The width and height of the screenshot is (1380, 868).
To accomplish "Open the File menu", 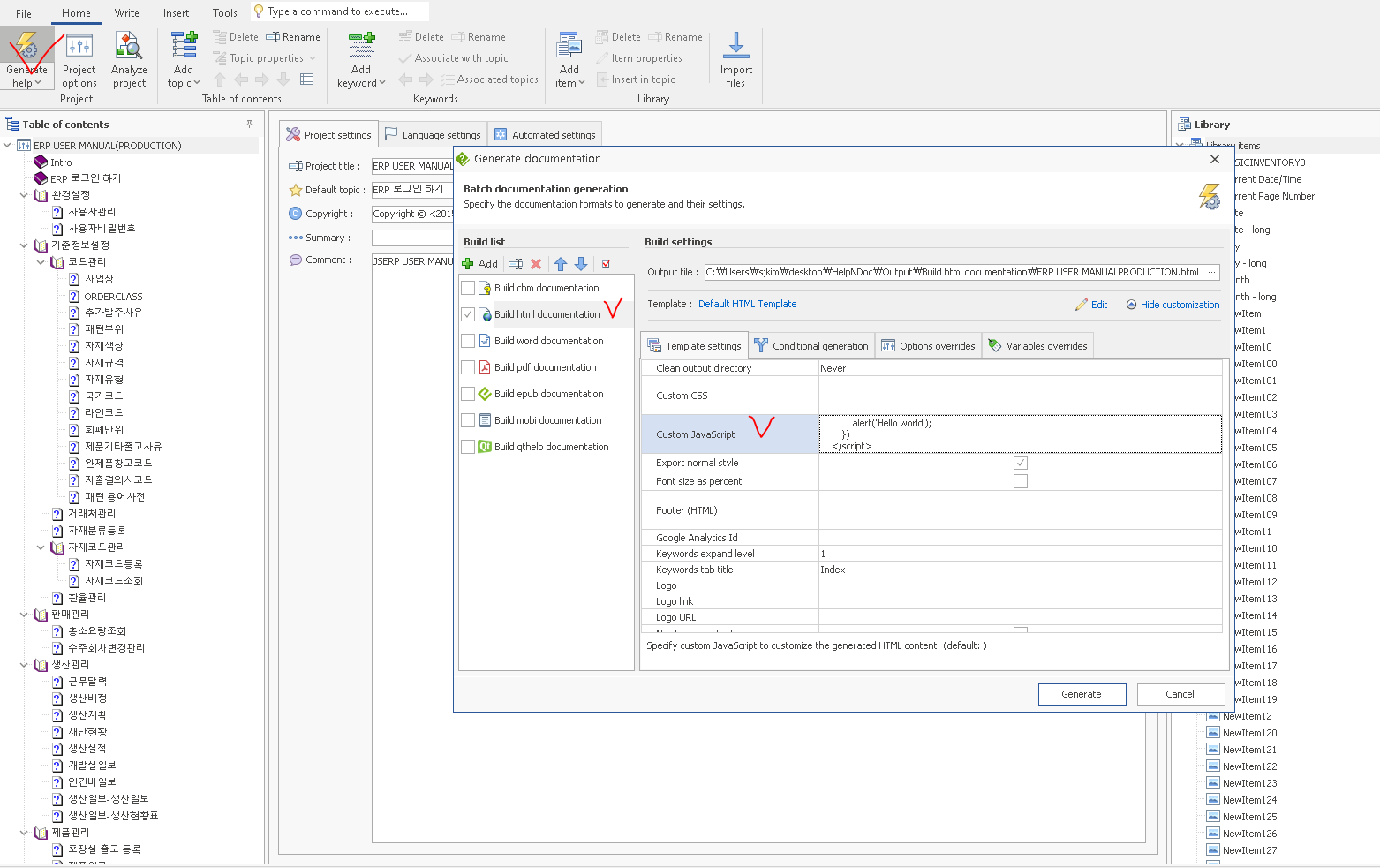I will [24, 13].
